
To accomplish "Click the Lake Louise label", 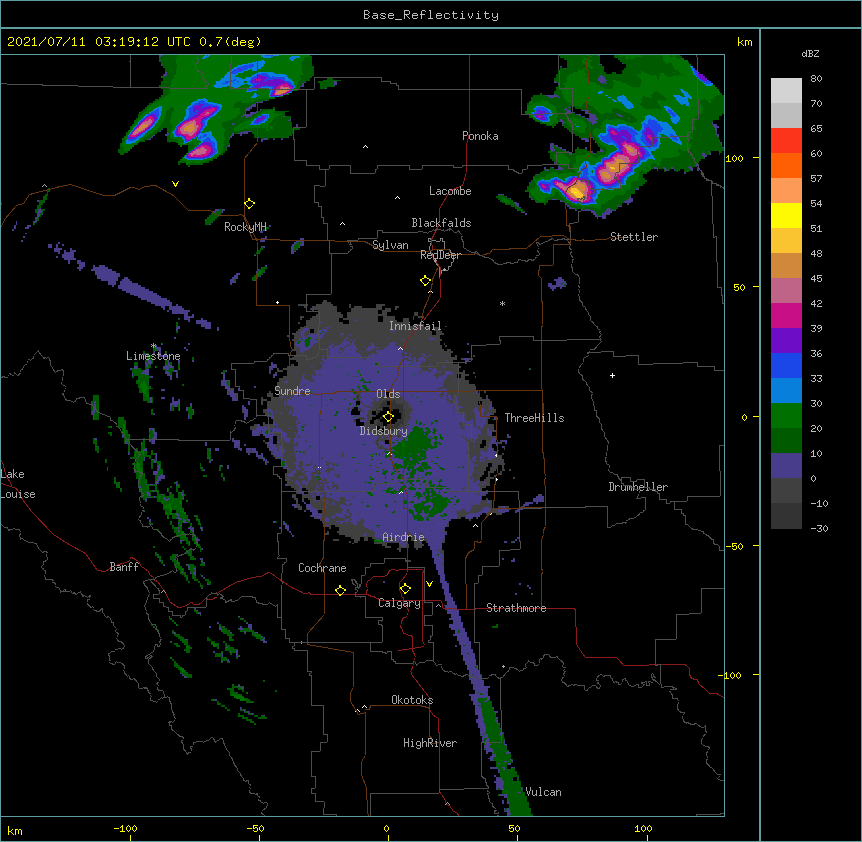I will pyautogui.click(x=18, y=484).
